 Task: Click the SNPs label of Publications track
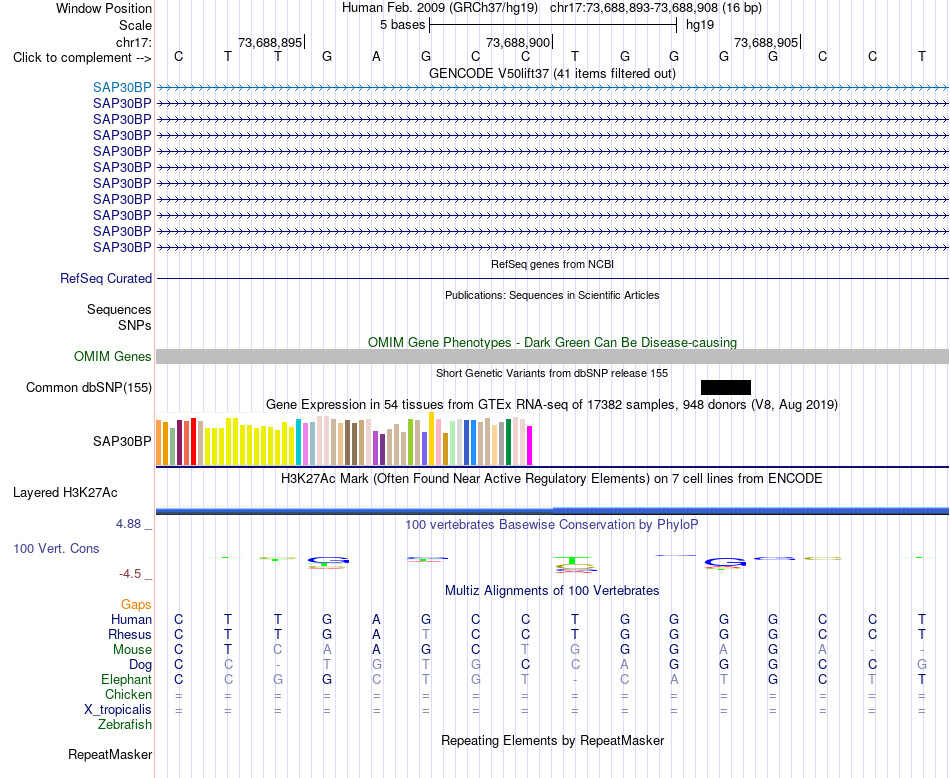tap(135, 325)
